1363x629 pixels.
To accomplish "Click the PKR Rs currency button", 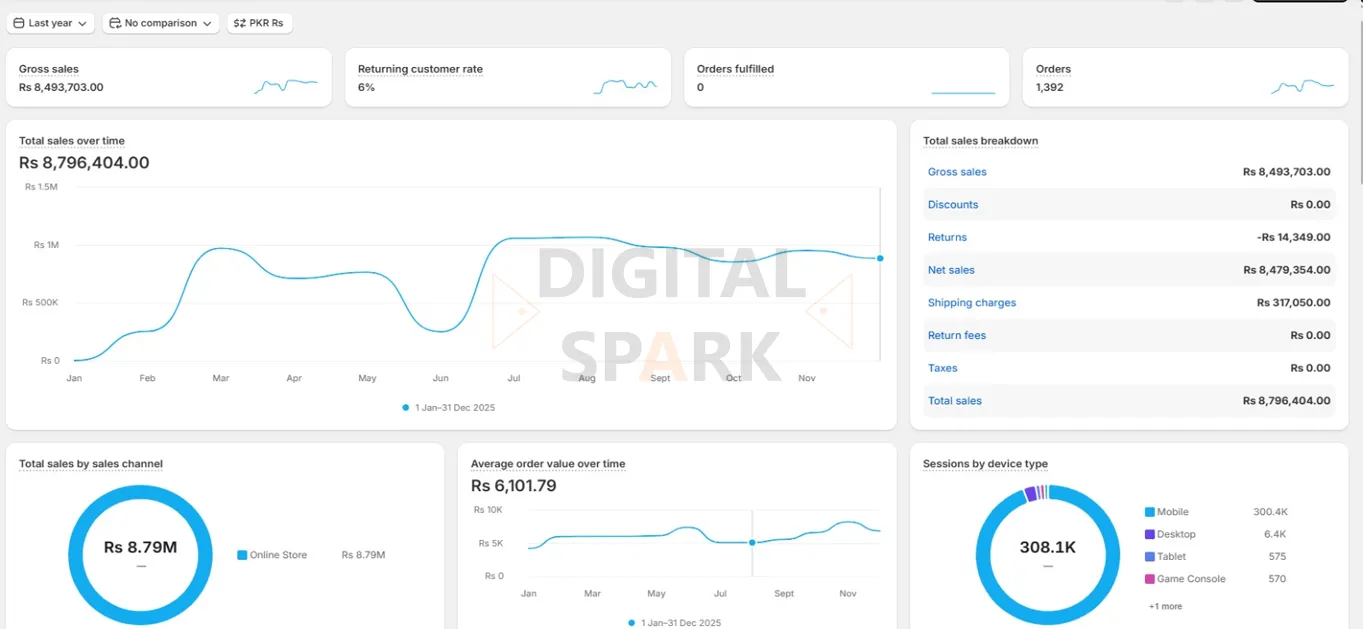I will 259,22.
